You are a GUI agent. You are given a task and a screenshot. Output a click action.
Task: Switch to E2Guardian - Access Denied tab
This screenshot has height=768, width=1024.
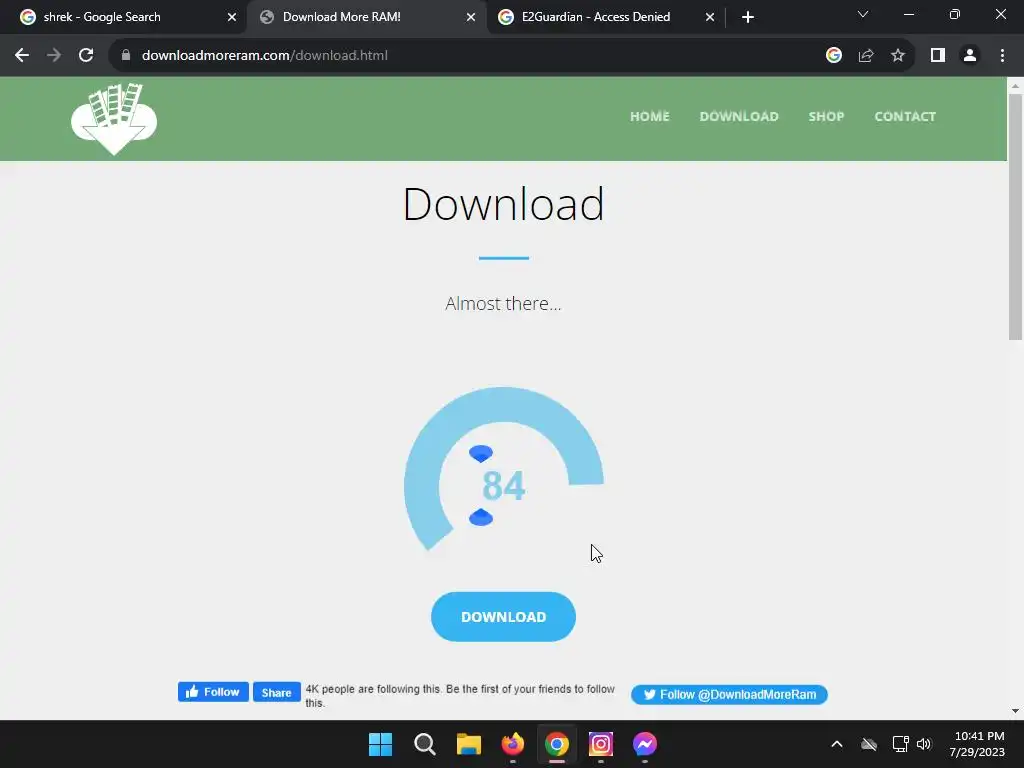[x=605, y=17]
